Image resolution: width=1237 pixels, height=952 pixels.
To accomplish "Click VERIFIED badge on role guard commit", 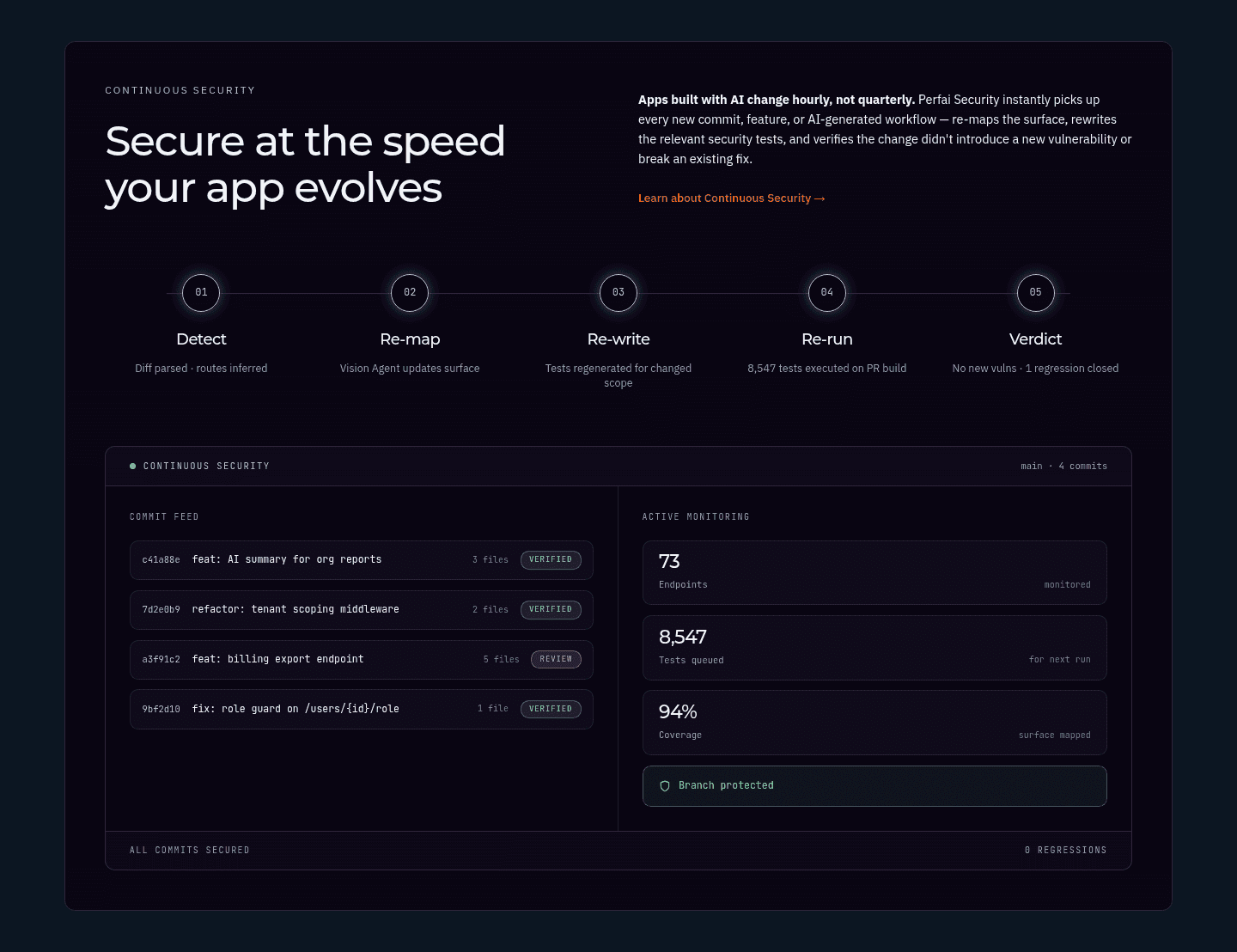I will pyautogui.click(x=551, y=710).
